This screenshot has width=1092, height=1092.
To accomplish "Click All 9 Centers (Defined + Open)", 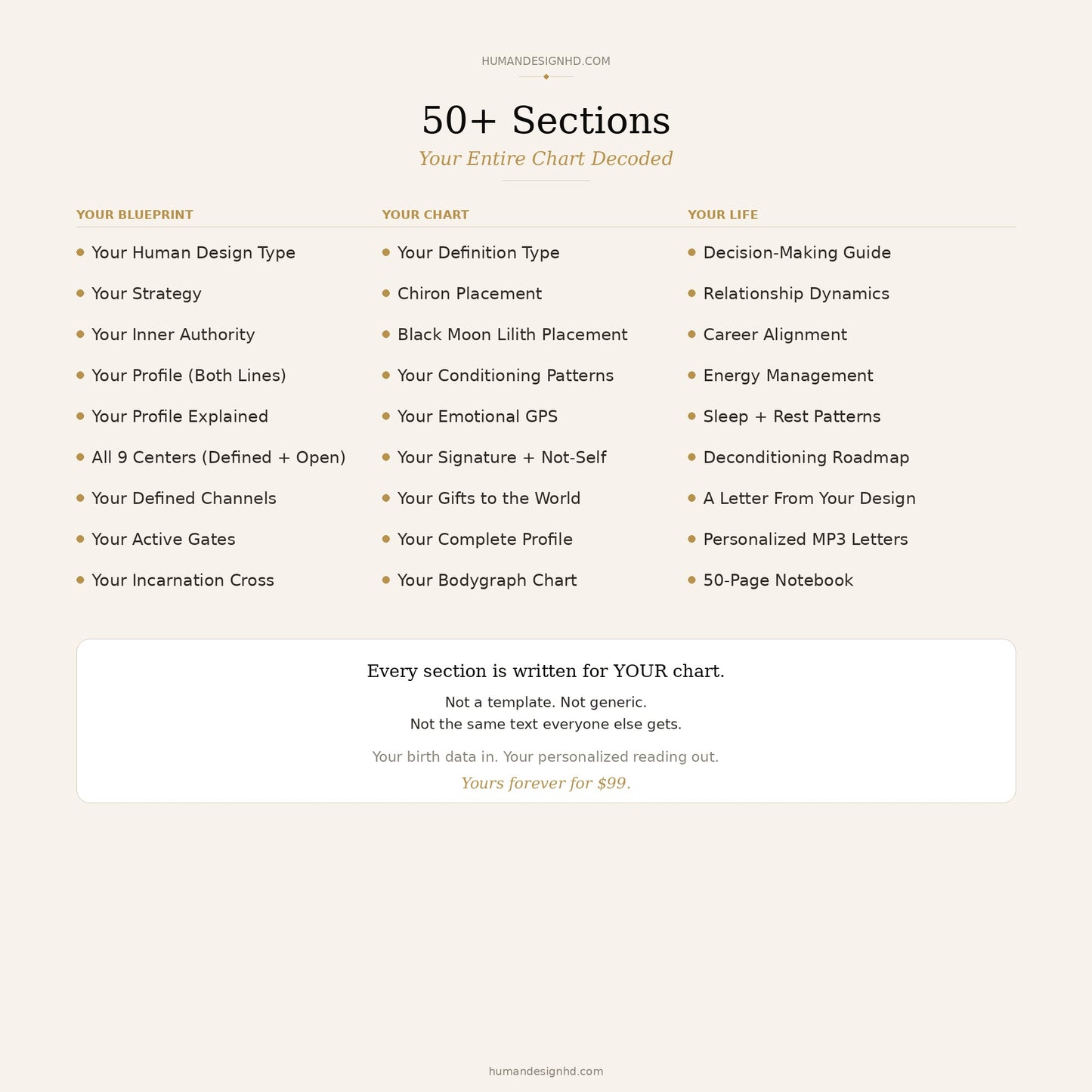I will click(218, 457).
